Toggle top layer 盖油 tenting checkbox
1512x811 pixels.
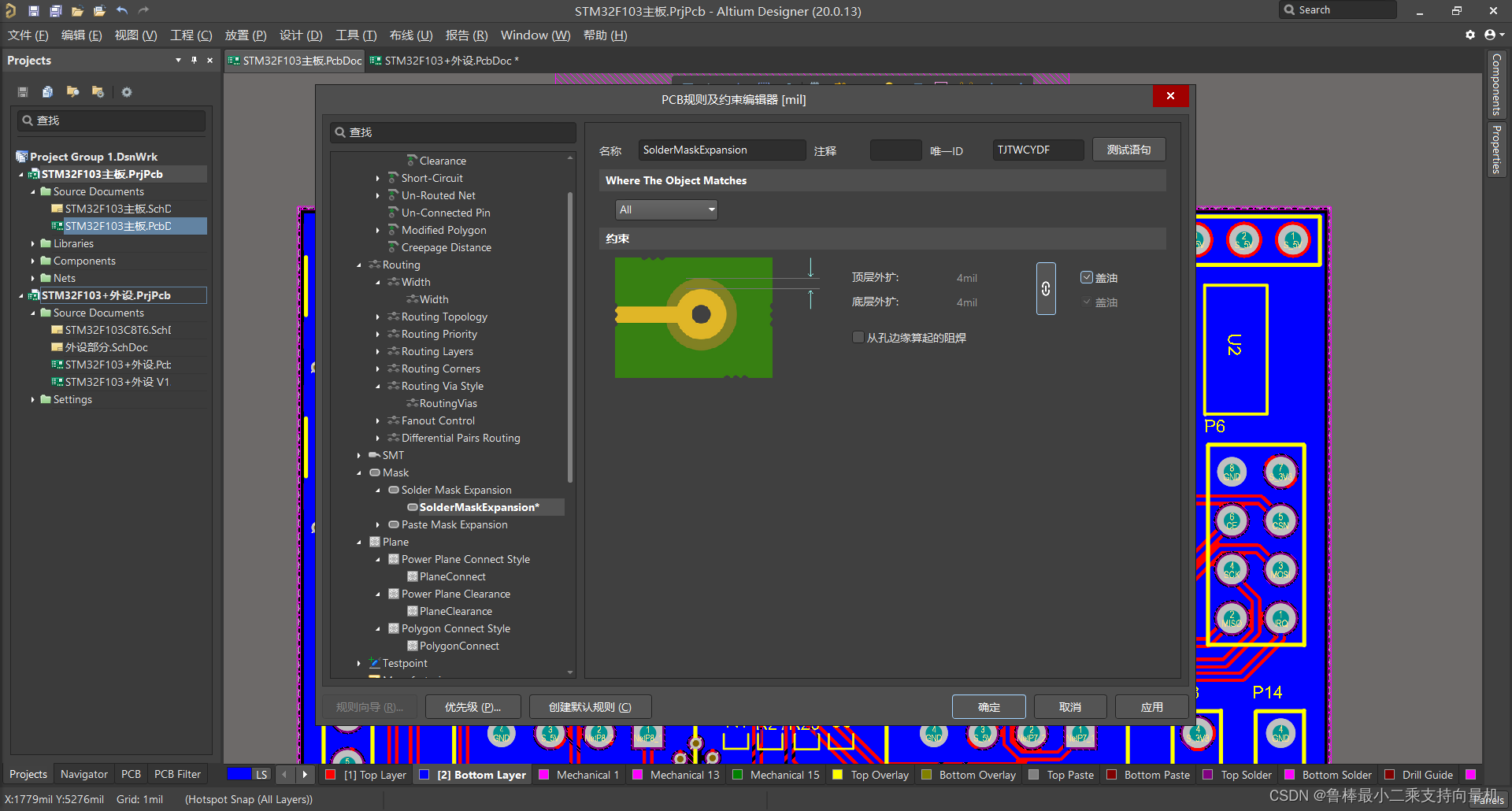pos(1087,277)
